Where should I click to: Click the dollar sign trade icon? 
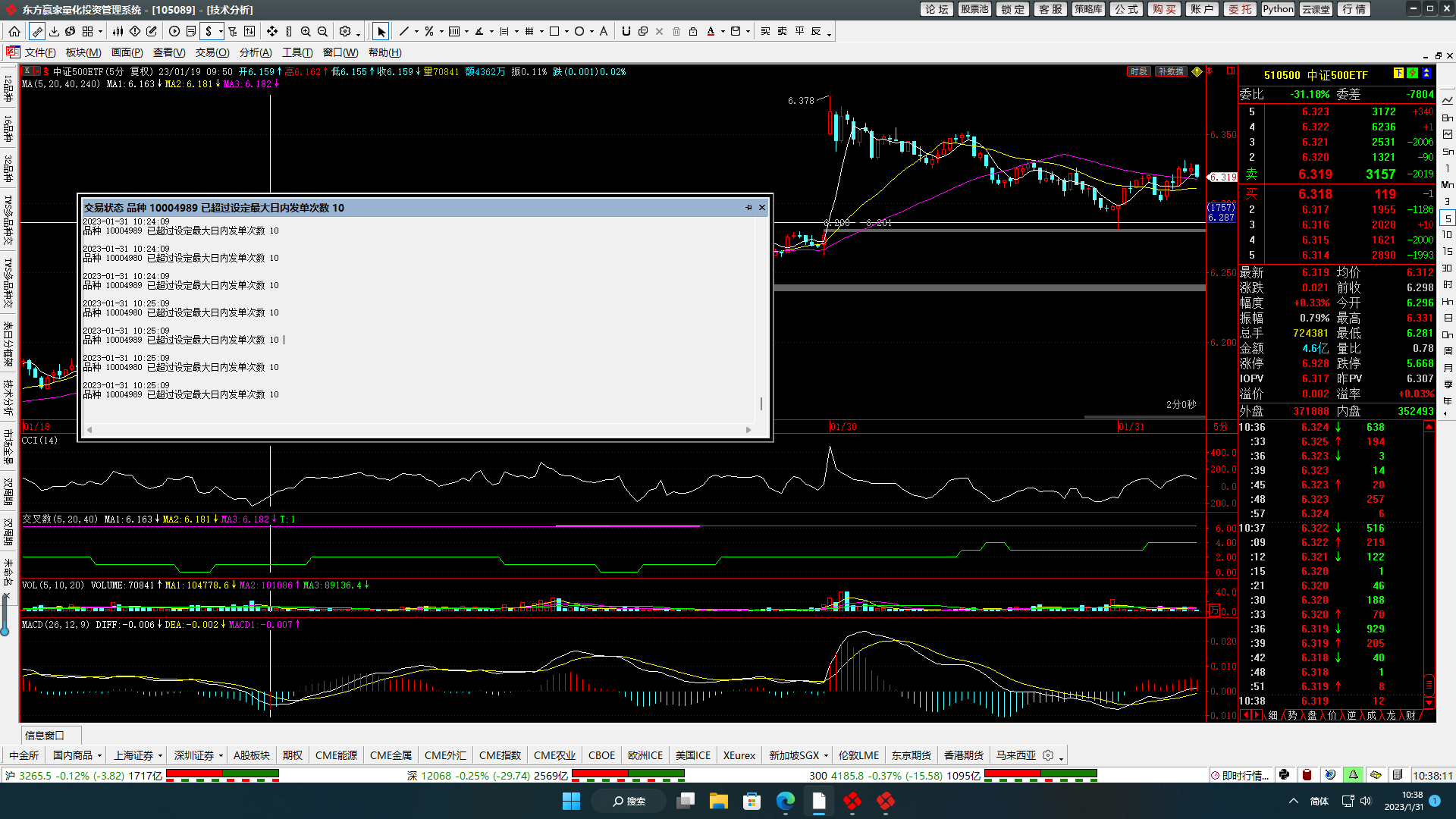209,31
